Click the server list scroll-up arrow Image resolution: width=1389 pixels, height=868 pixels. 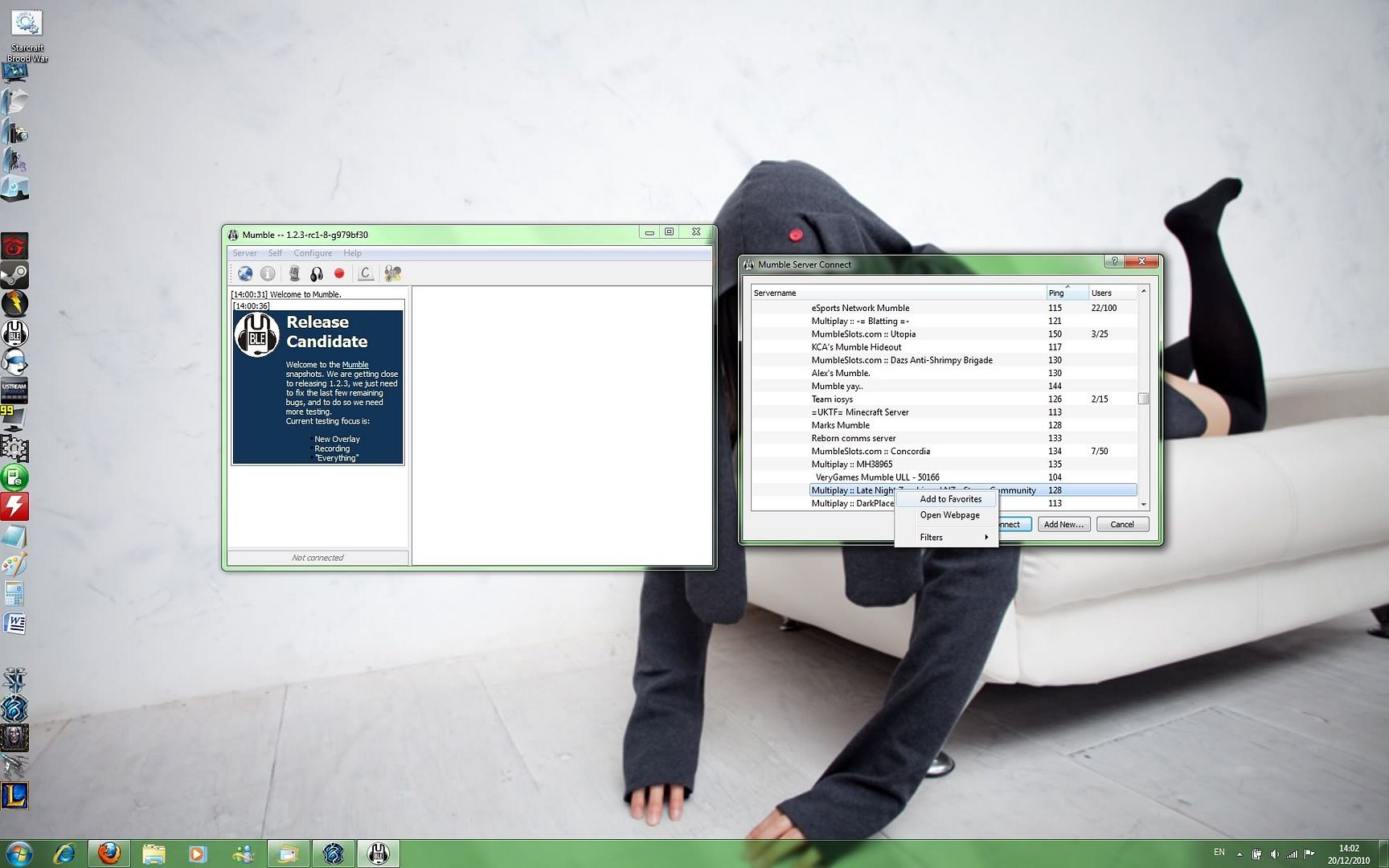(x=1143, y=291)
